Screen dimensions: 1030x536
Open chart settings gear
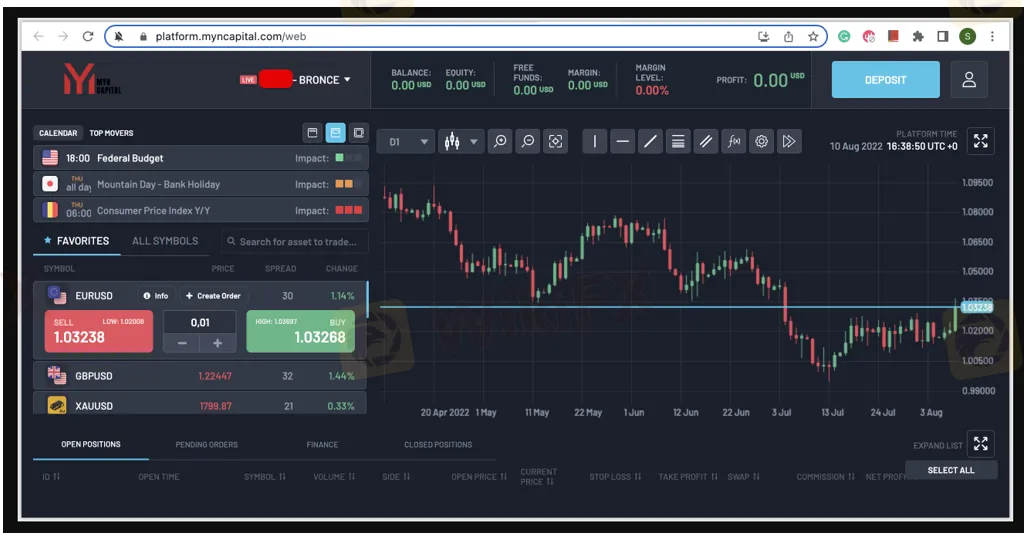click(761, 141)
